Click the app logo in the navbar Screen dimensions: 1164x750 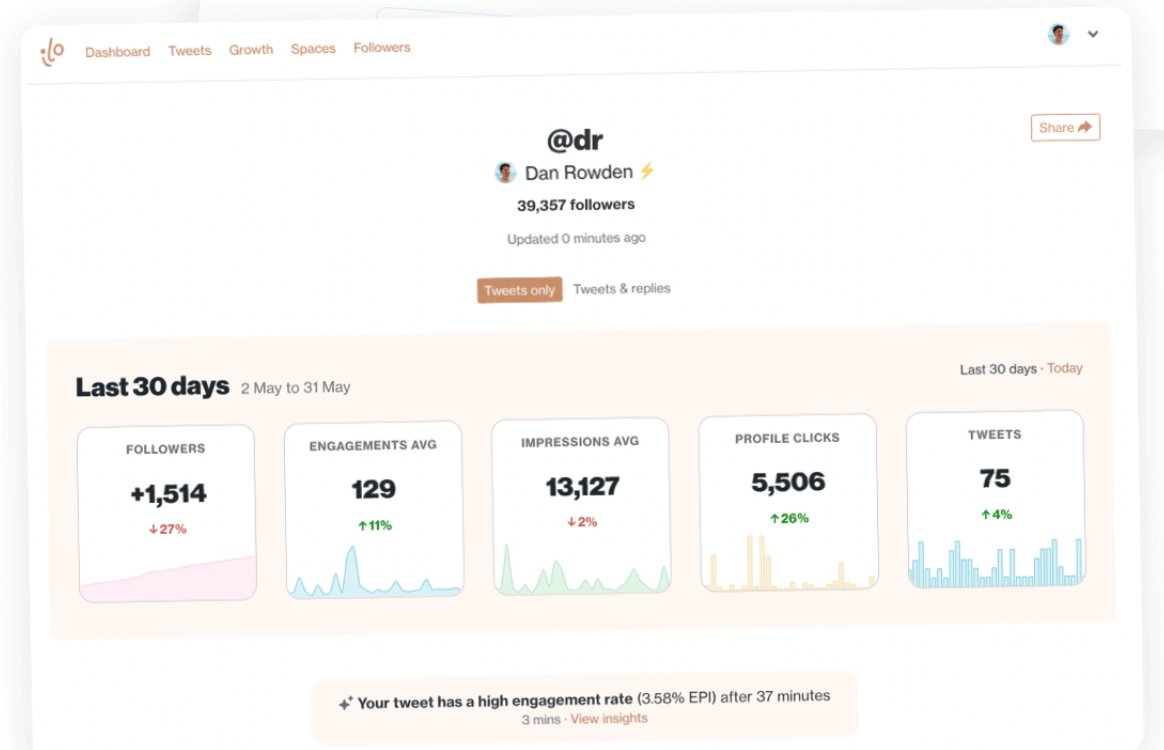click(x=52, y=52)
